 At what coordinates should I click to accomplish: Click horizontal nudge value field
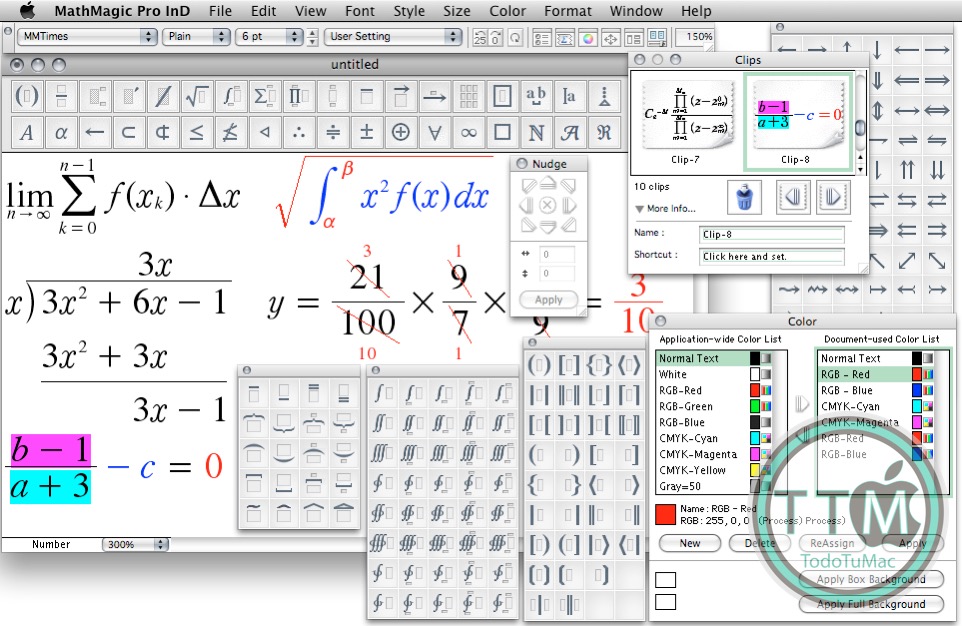point(556,254)
